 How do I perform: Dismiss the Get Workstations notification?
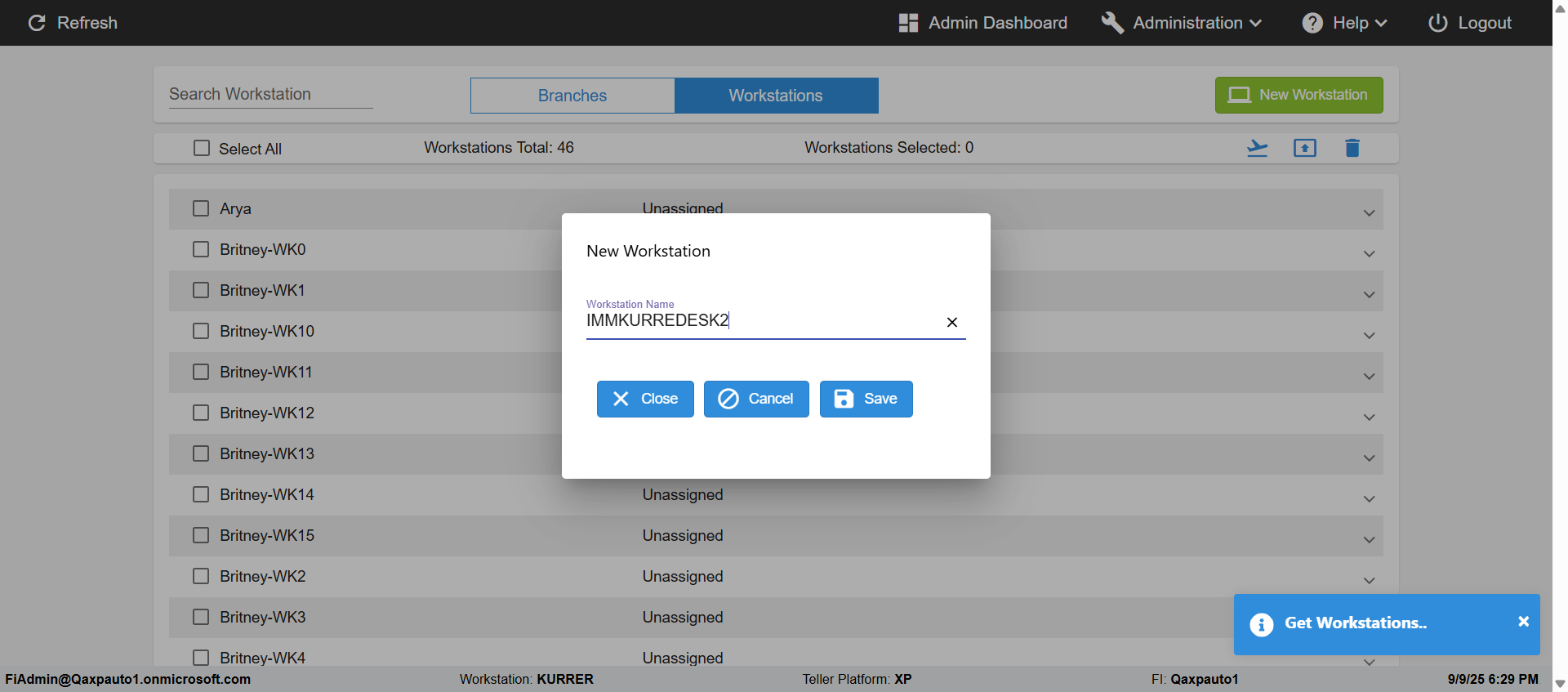[x=1523, y=622]
